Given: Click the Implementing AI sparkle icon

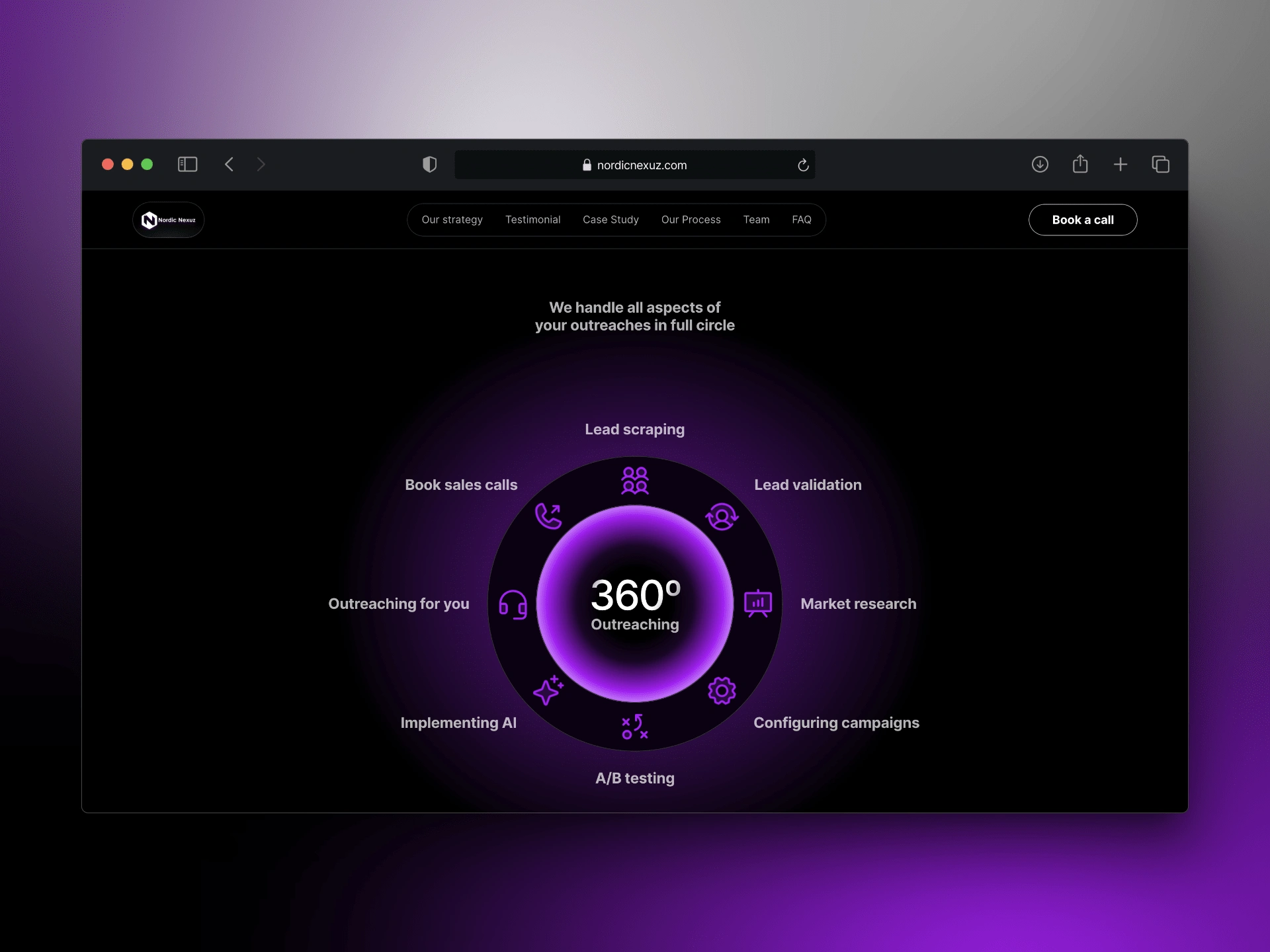Looking at the screenshot, I should (x=548, y=691).
